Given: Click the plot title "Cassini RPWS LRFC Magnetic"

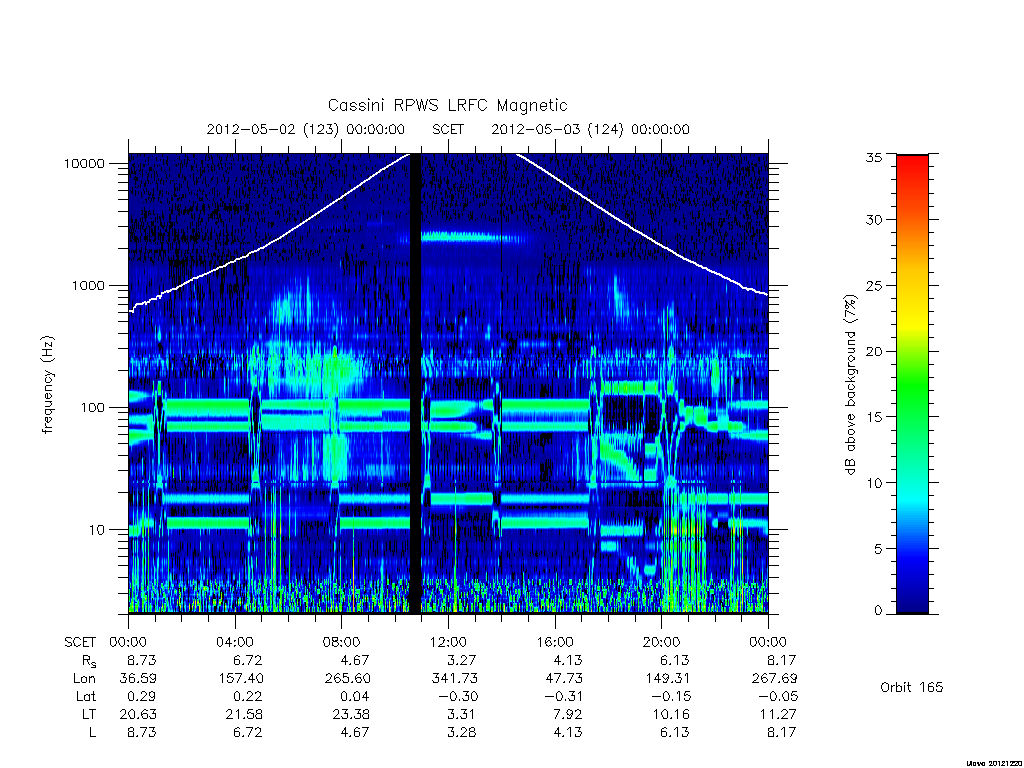Looking at the screenshot, I should 447,105.
